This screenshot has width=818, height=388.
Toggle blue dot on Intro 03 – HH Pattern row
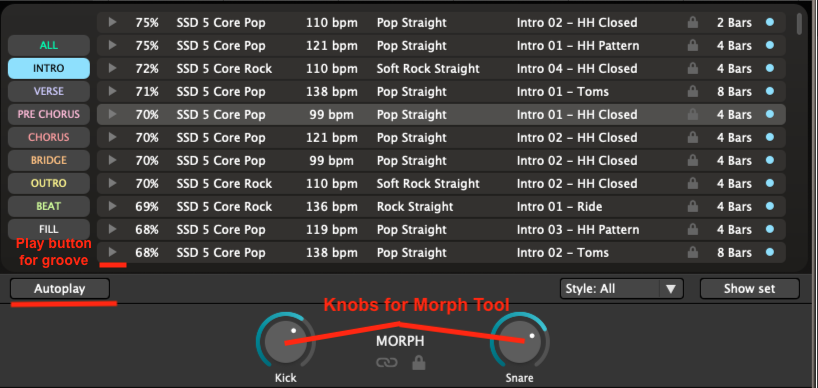[x=769, y=229]
